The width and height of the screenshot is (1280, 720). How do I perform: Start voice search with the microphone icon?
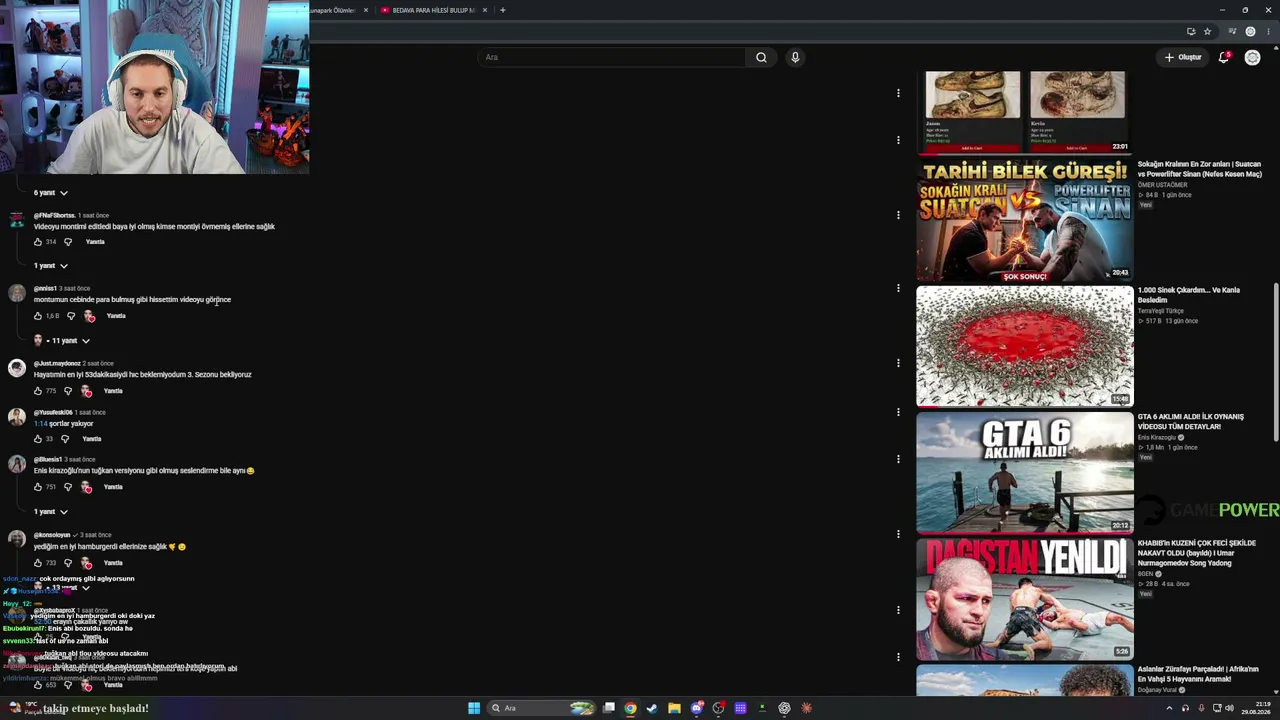(795, 57)
